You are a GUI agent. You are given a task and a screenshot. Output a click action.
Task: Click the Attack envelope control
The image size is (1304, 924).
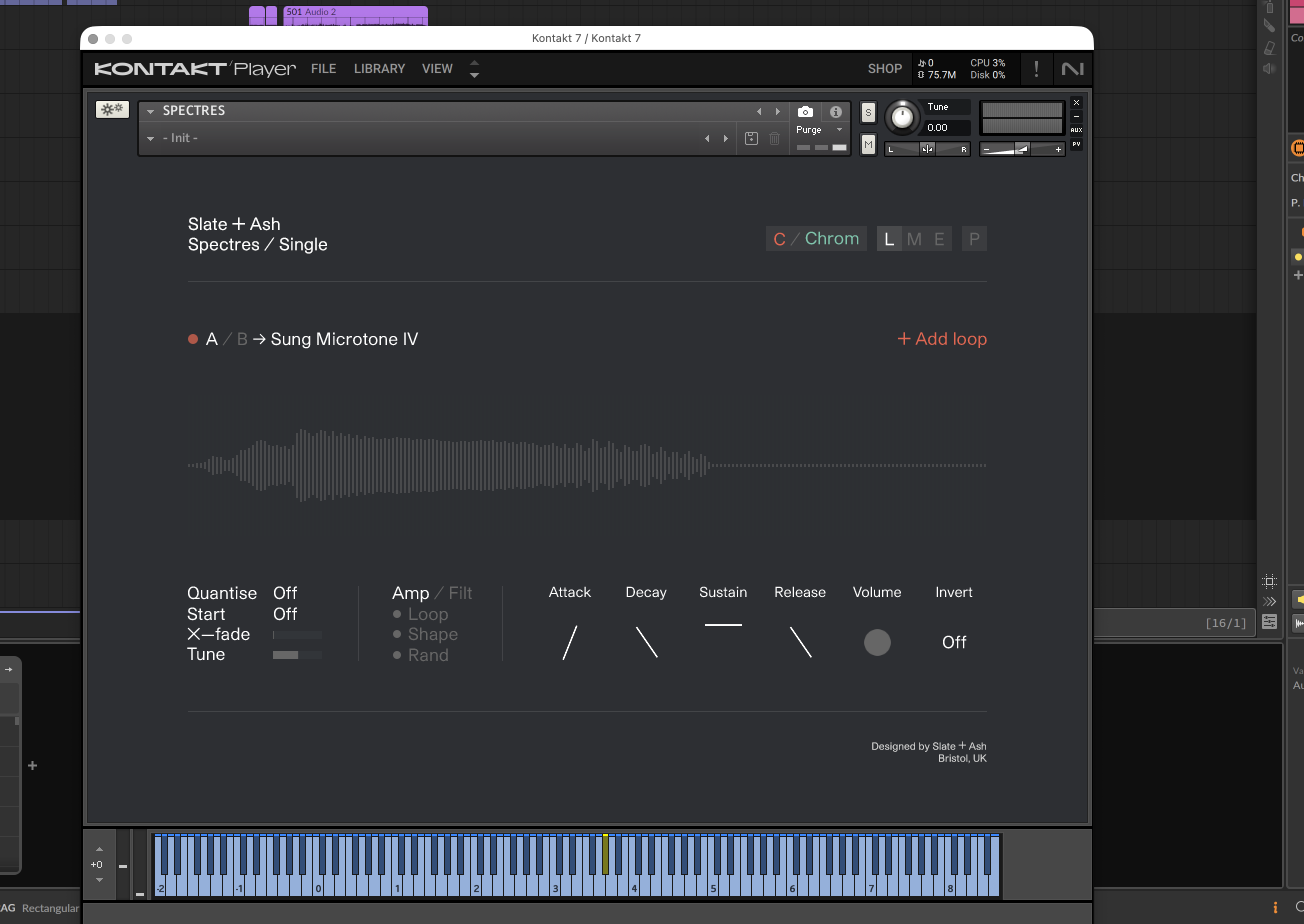pos(569,642)
